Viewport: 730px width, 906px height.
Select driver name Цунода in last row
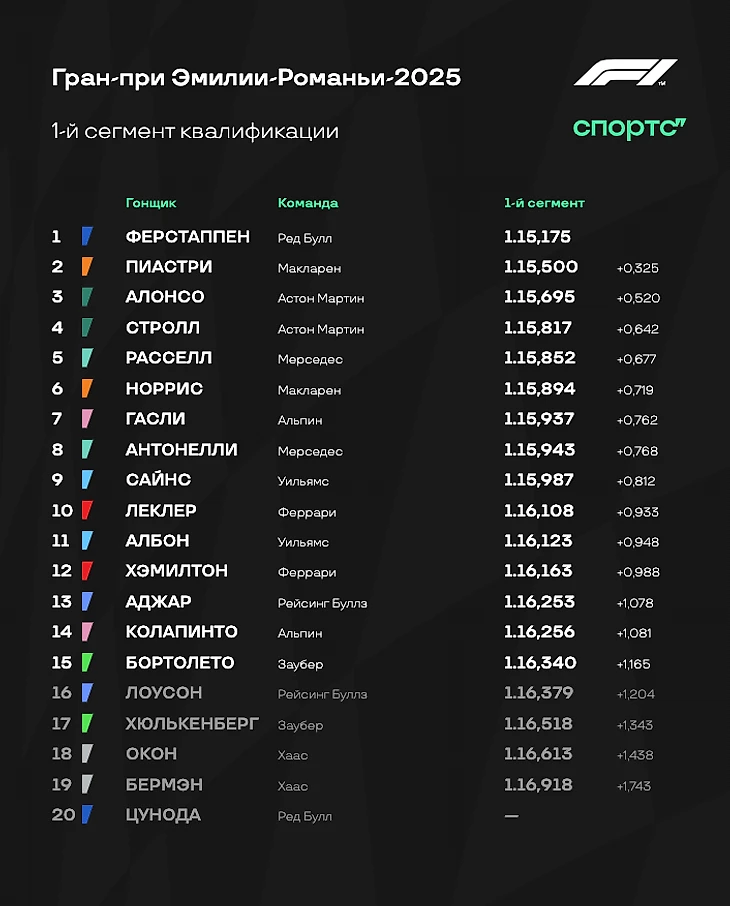click(x=163, y=815)
